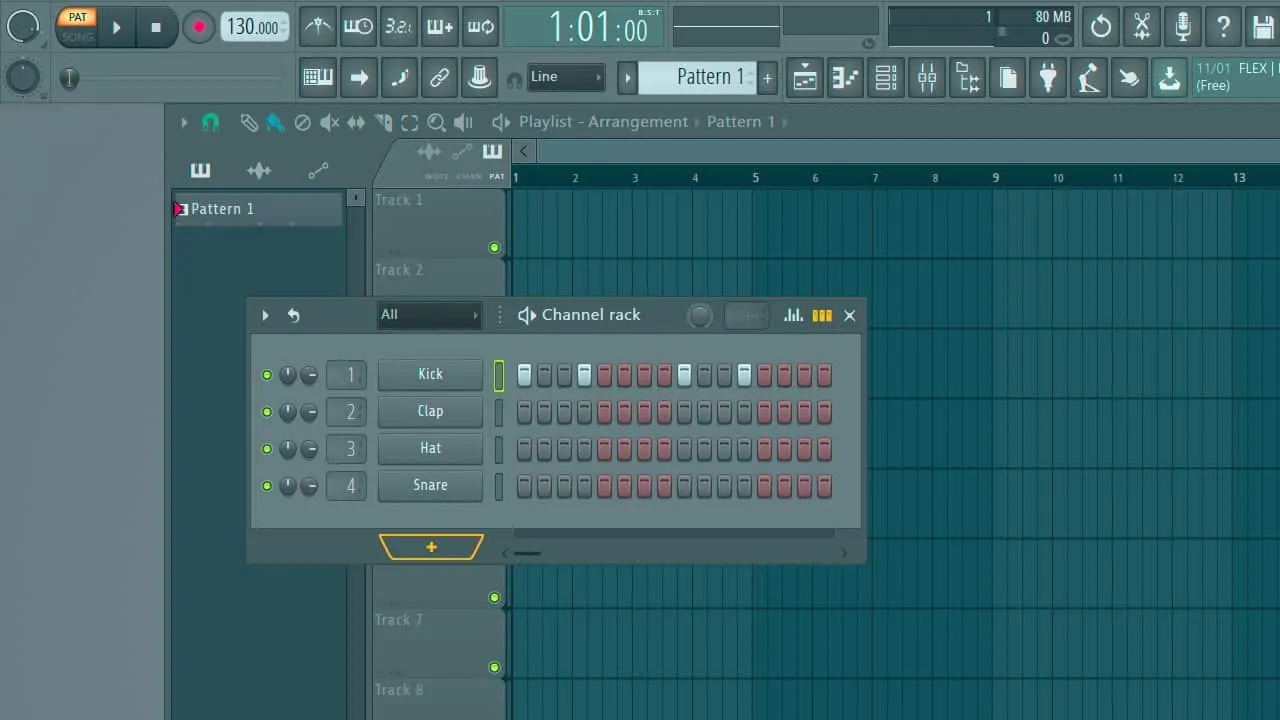This screenshot has width=1280, height=720.
Task: Select the playlist zoom magnifier tool
Action: (x=436, y=123)
